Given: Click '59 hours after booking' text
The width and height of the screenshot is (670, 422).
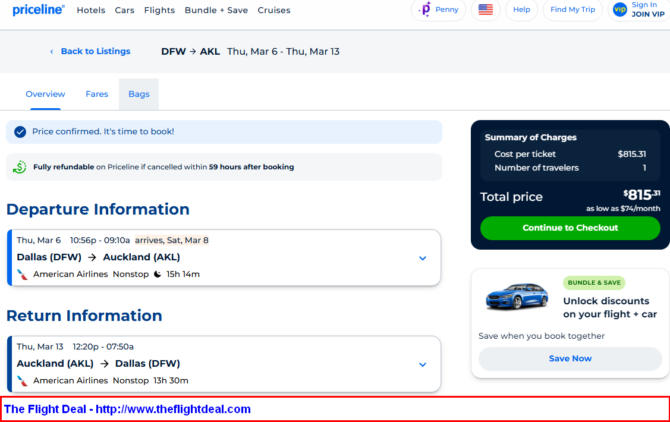Looking at the screenshot, I should click(251, 167).
